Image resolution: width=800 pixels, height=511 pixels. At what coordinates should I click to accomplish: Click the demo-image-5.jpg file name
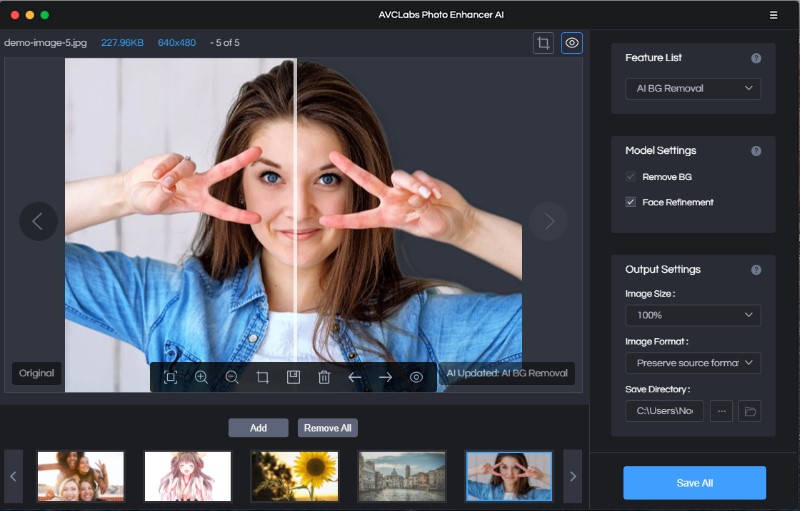click(x=45, y=43)
